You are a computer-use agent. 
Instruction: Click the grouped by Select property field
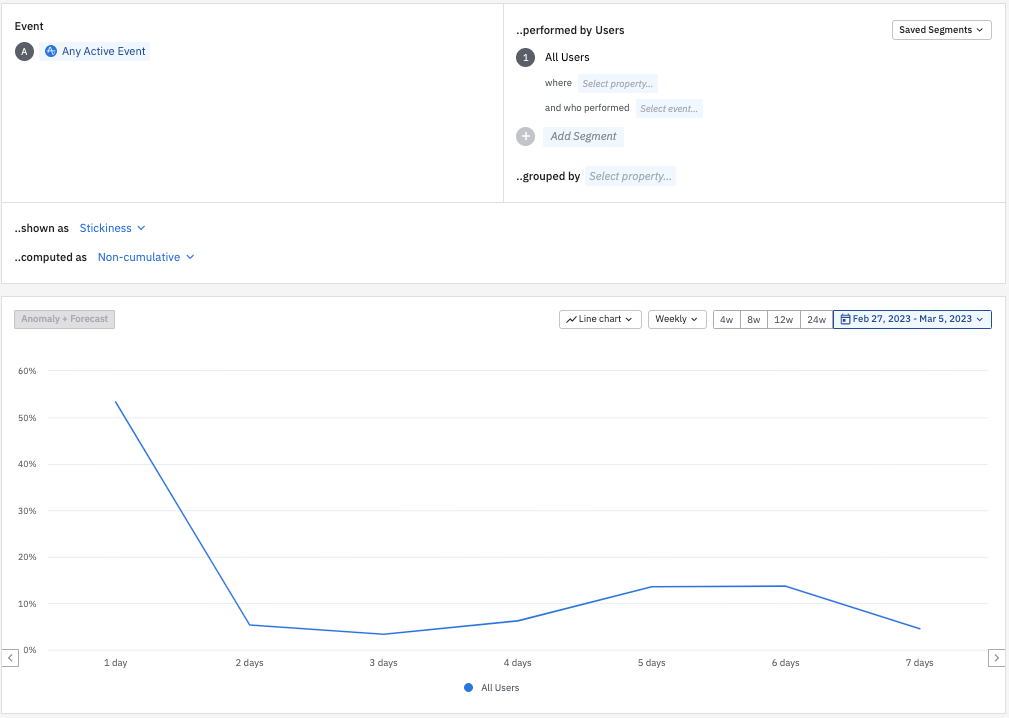click(630, 176)
